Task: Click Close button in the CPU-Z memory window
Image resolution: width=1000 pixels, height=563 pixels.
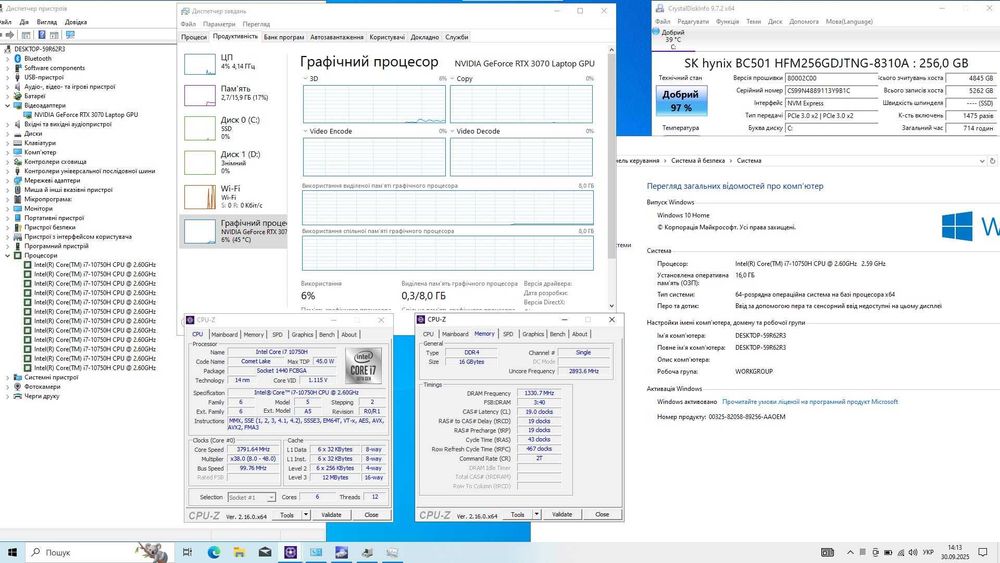Action: pos(601,515)
